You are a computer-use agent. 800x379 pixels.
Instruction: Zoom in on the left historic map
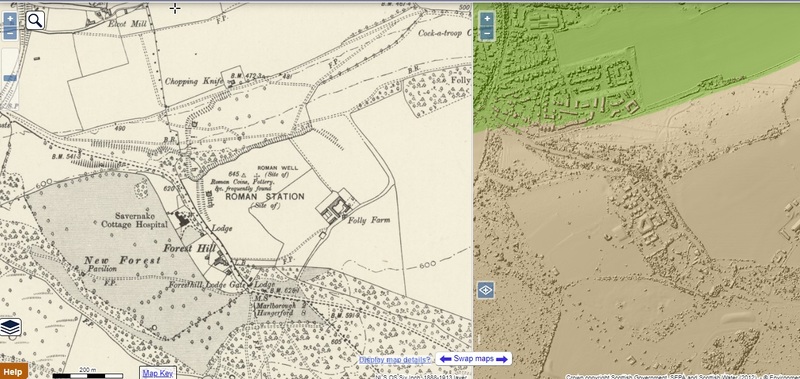(10, 19)
